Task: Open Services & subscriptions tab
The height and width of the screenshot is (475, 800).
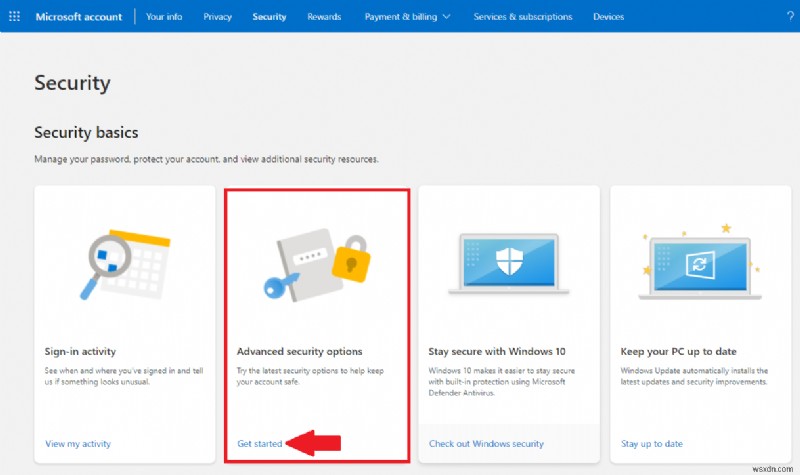Action: point(522,16)
